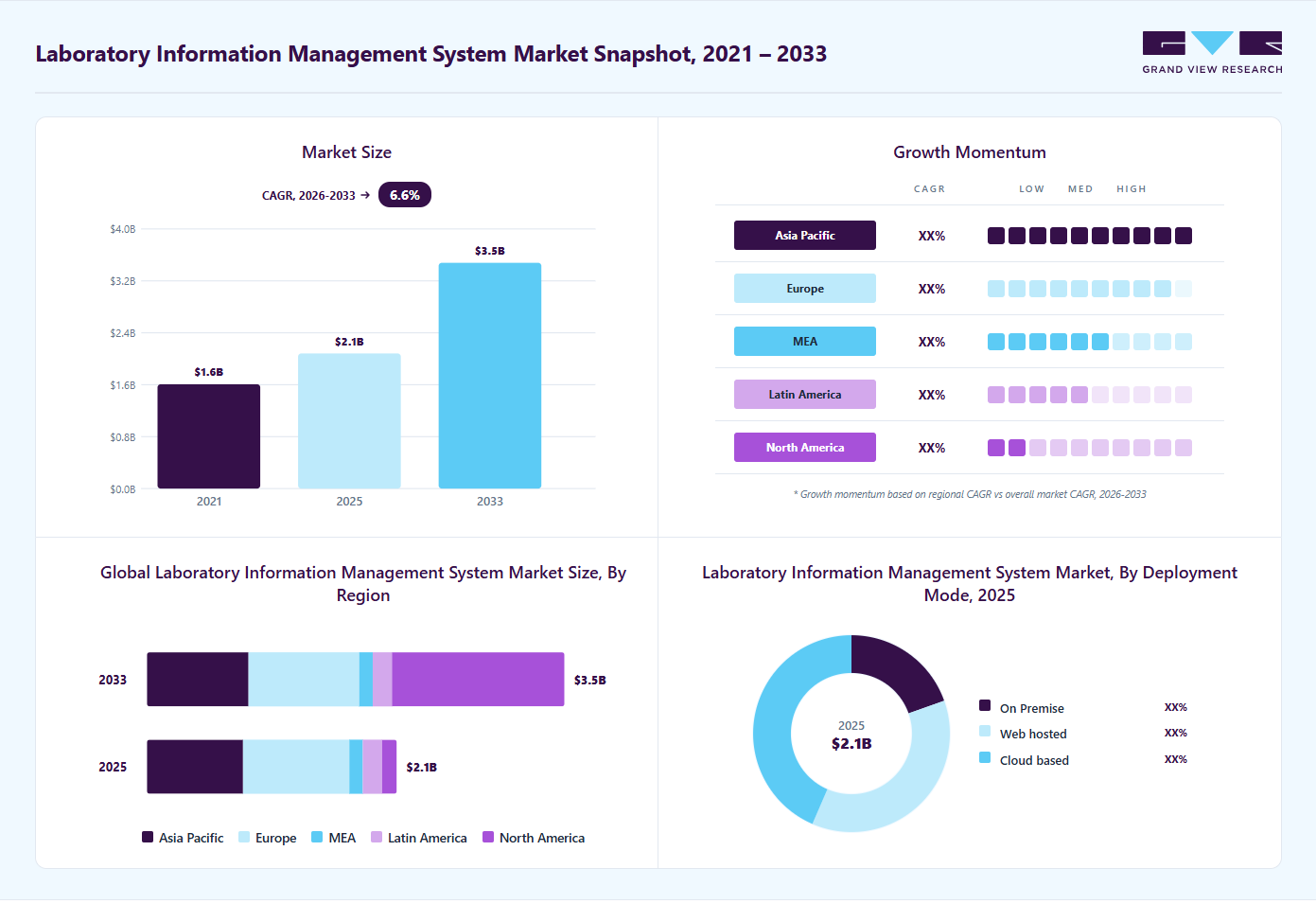Viewport: 1316px width, 904px height.
Task: Click Europe legend swatch in region chart
Action: tap(244, 837)
